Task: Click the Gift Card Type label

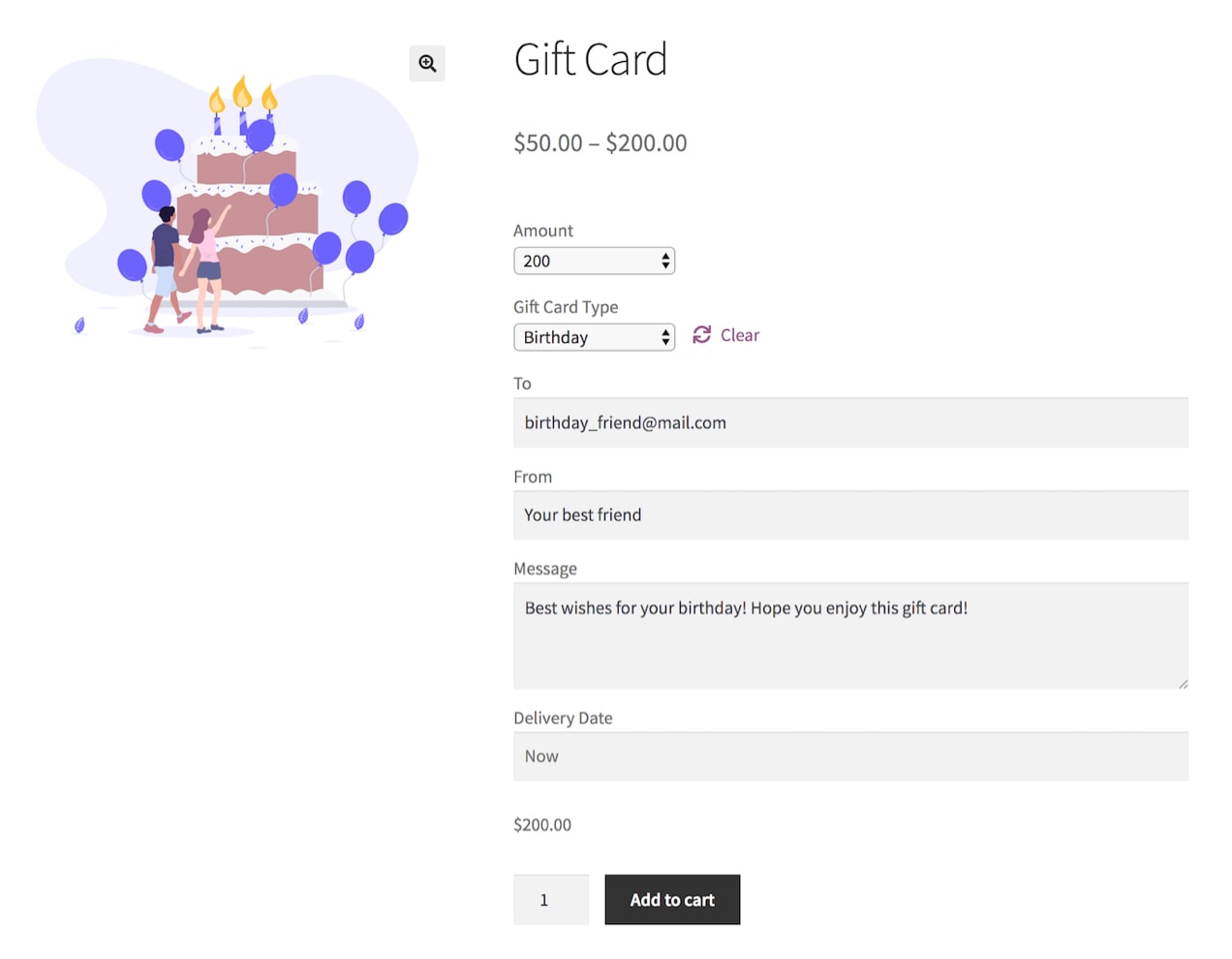Action: pyautogui.click(x=566, y=307)
